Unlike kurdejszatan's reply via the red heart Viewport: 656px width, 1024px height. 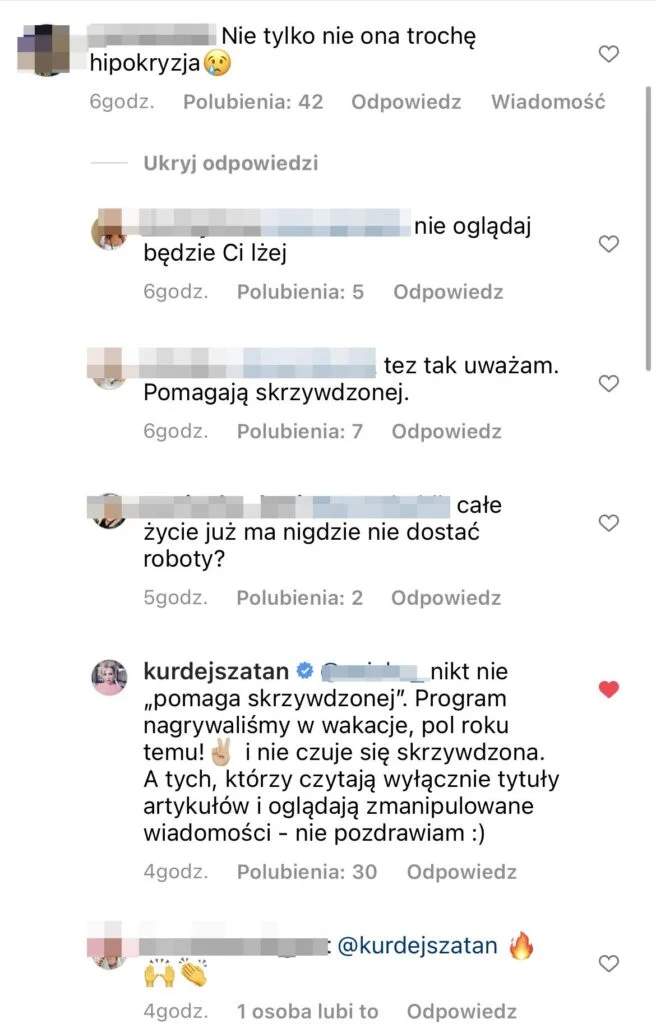(x=608, y=688)
